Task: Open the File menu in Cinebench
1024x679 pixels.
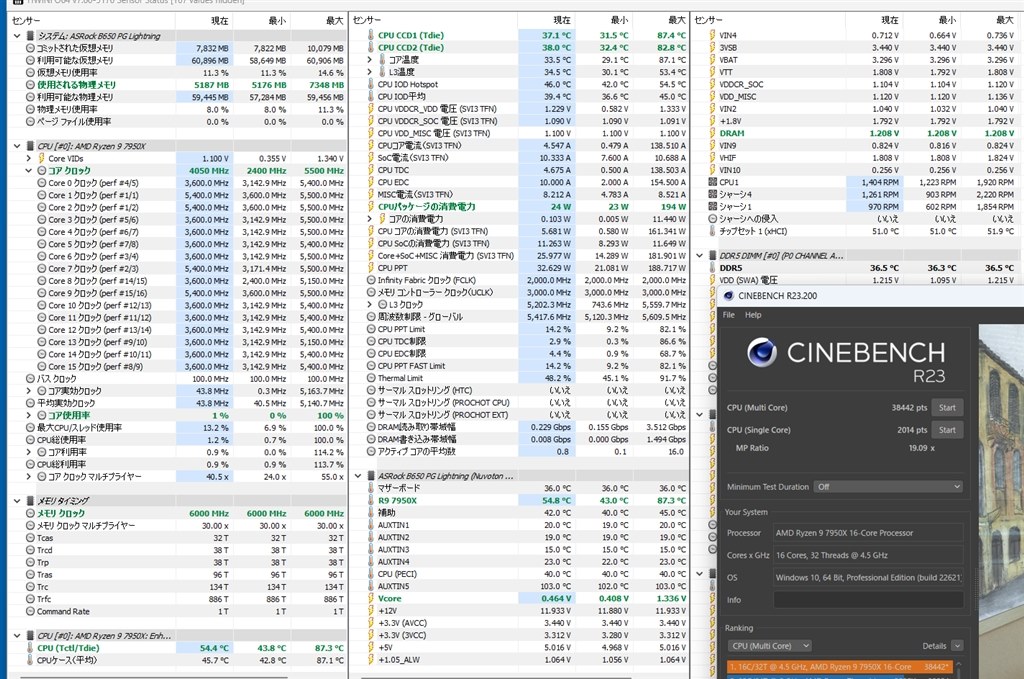Action: tap(729, 315)
